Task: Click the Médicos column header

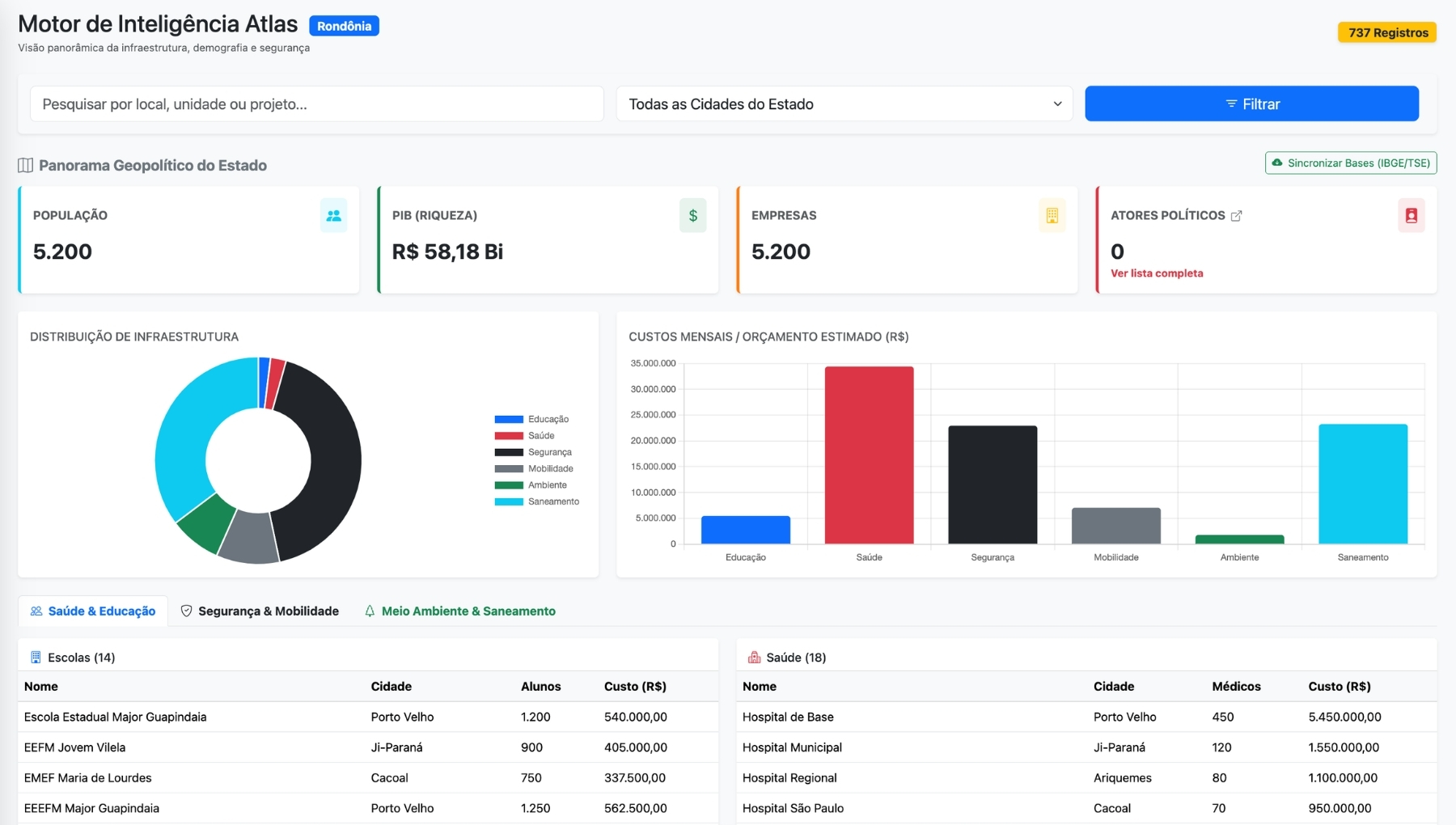Action: click(1236, 687)
